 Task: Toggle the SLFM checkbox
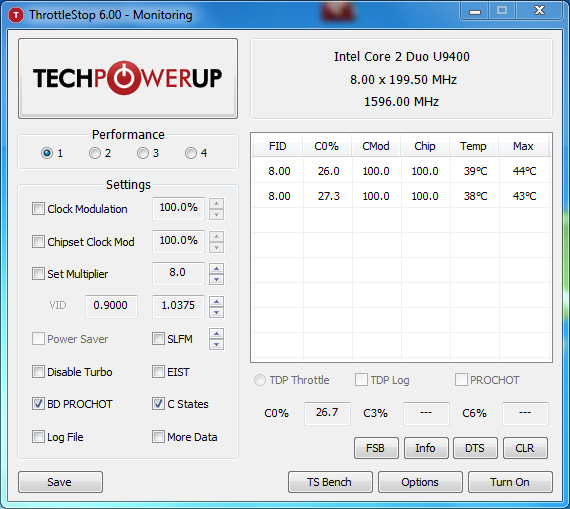point(158,338)
